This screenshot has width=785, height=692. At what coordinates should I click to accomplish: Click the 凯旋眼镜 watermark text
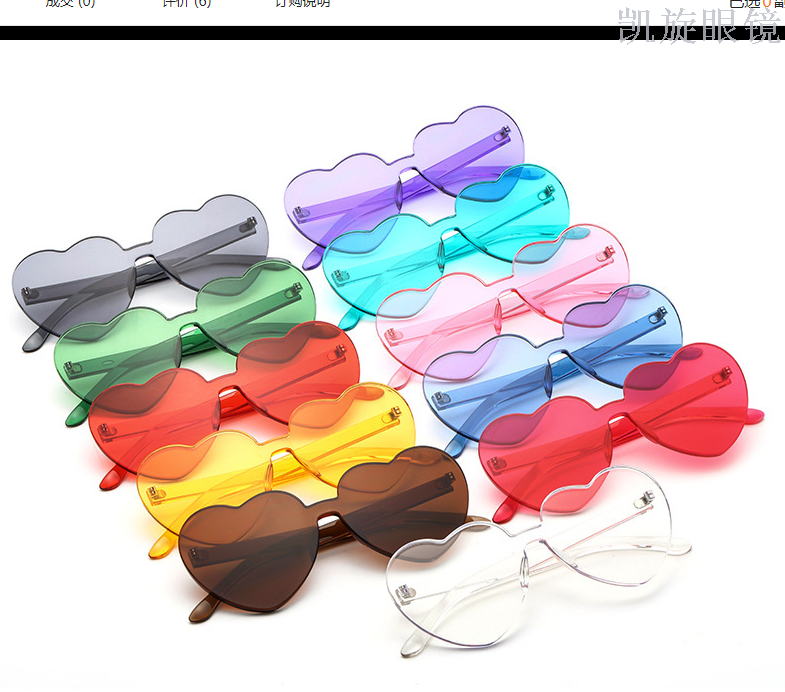pos(698,26)
